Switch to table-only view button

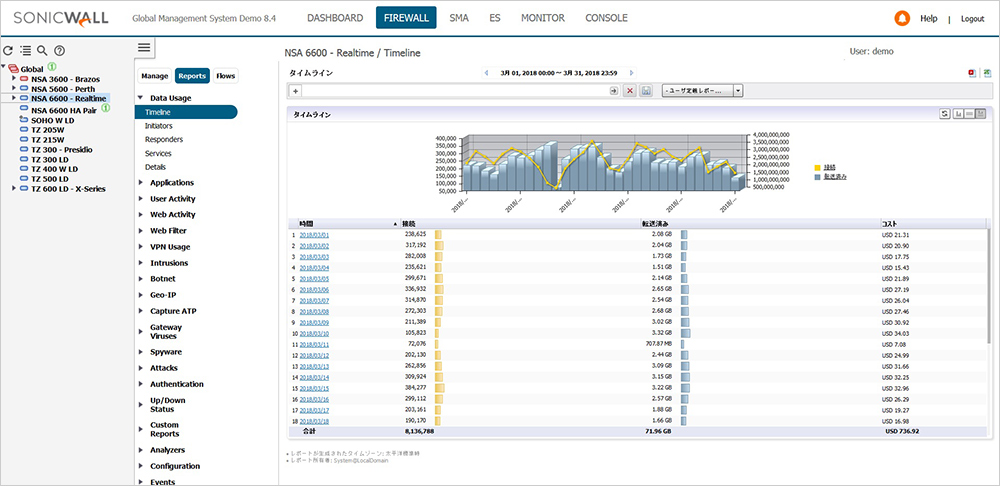point(969,114)
